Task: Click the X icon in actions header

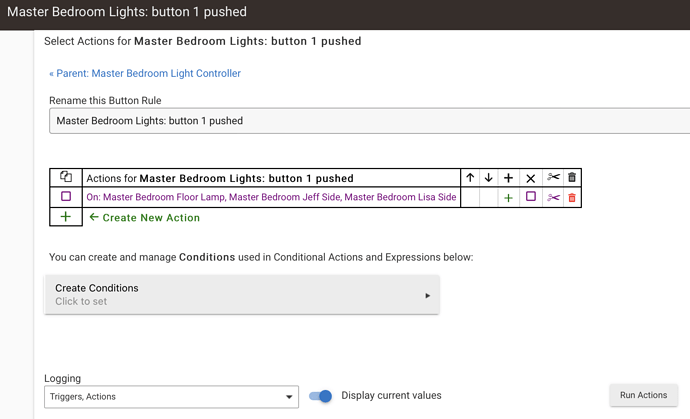Action: coord(531,178)
